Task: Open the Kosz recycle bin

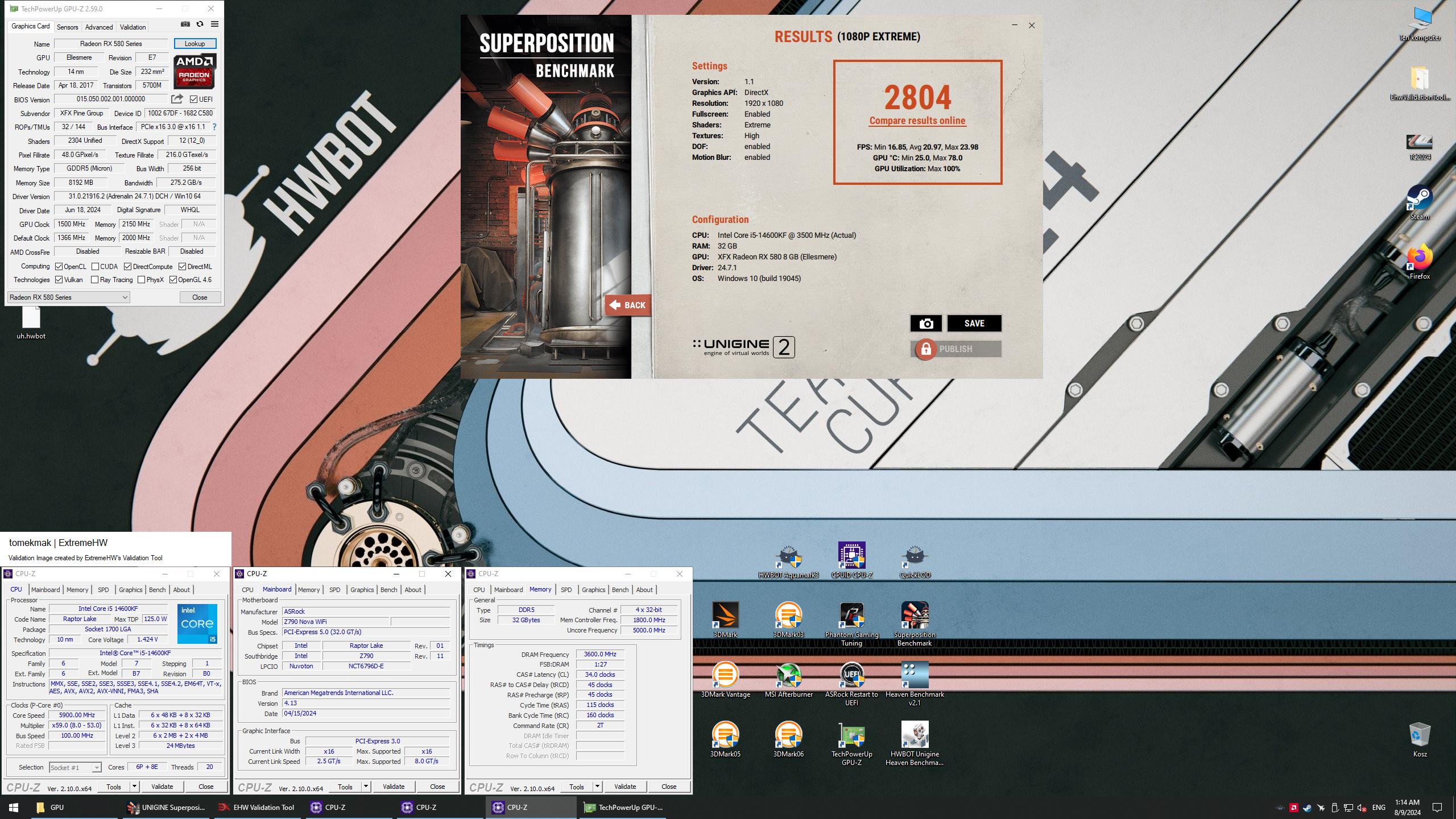Action: [x=1420, y=740]
